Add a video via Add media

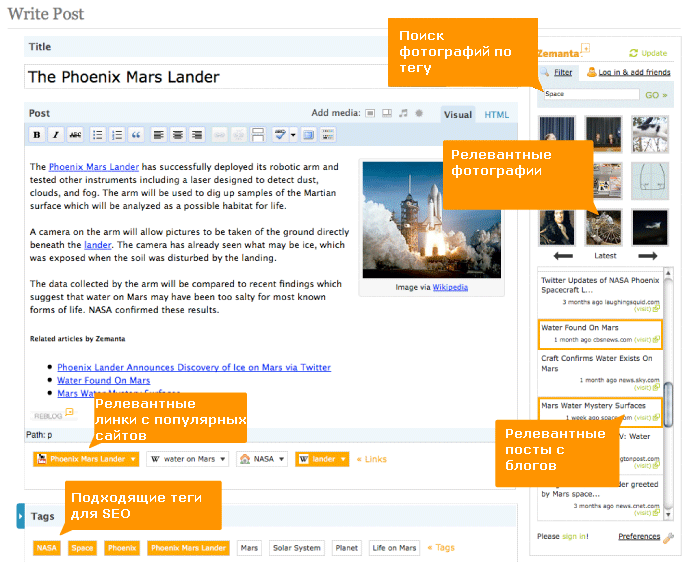coord(387,113)
